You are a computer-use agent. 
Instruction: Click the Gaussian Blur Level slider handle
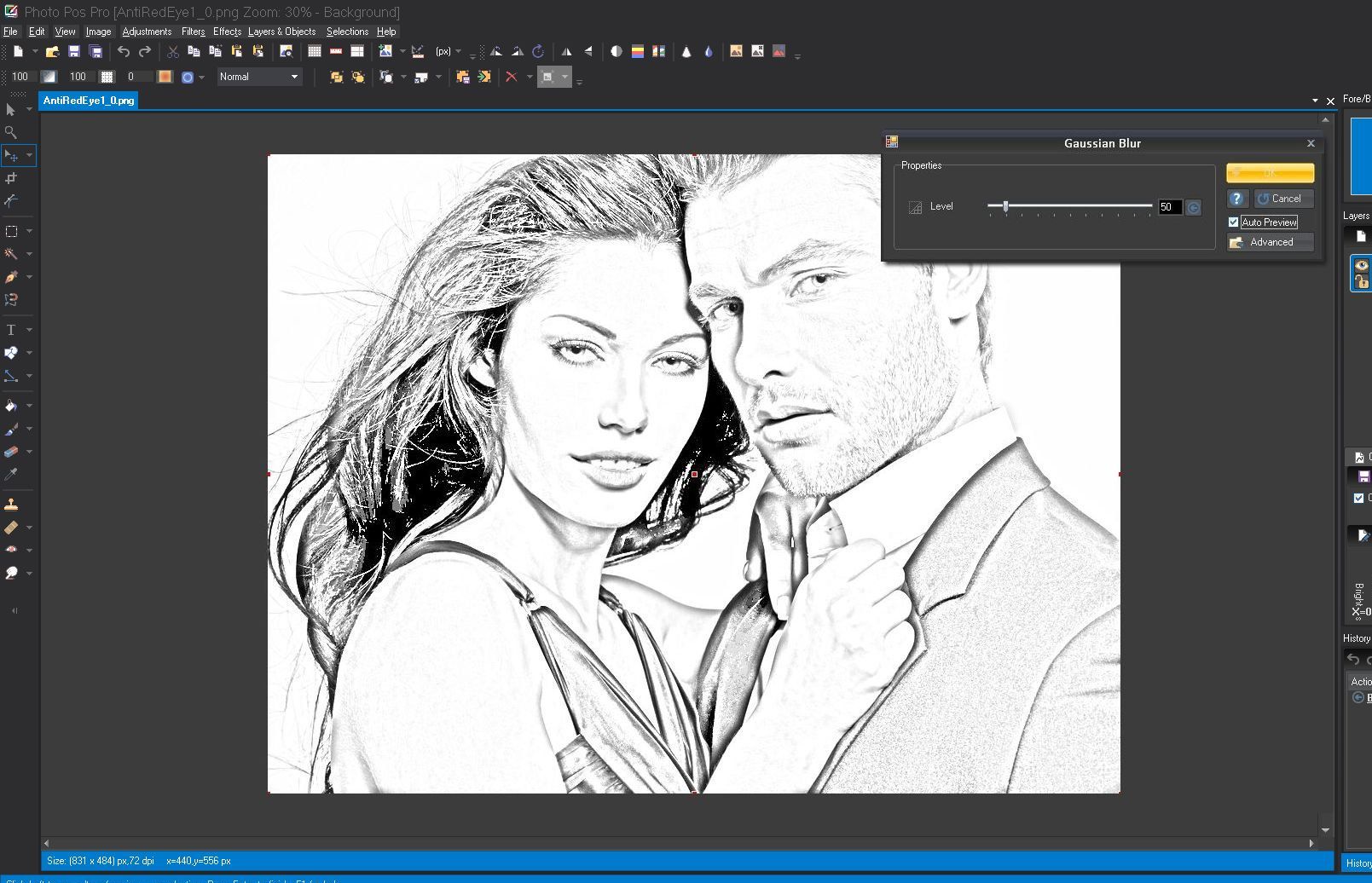pos(1005,206)
